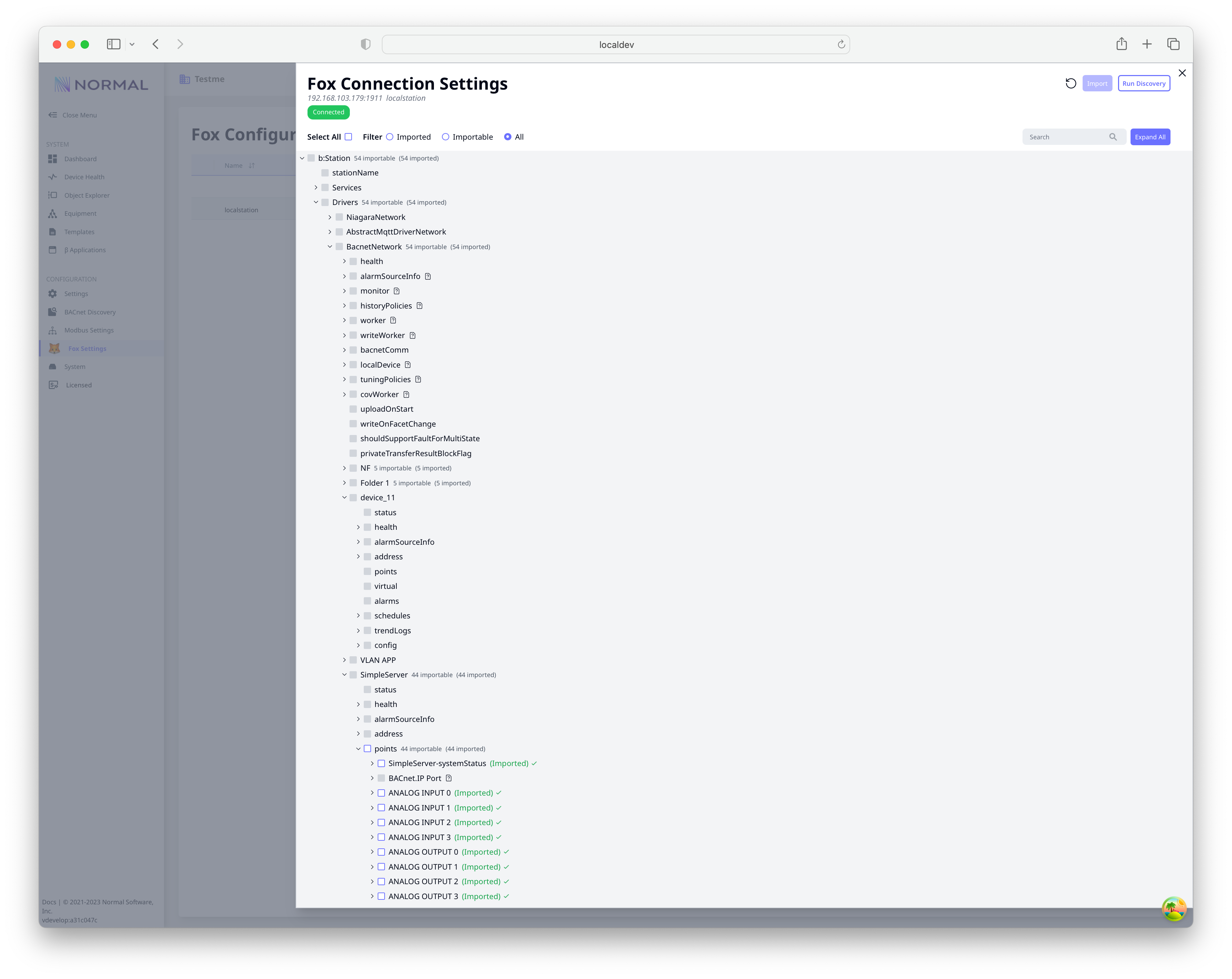1232x979 pixels.
Task: Open Object Explorer in the sidebar
Action: coord(86,196)
